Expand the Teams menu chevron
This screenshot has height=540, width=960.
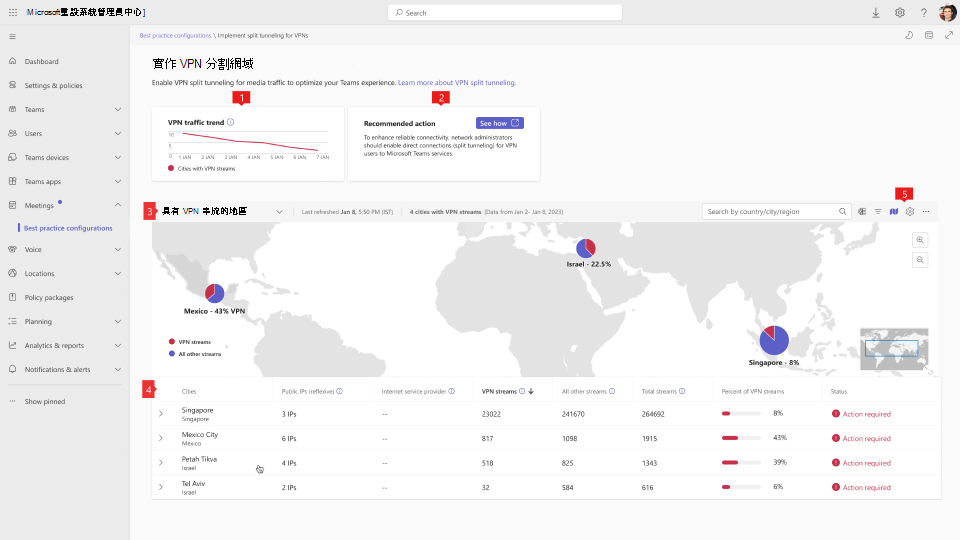[x=118, y=110]
